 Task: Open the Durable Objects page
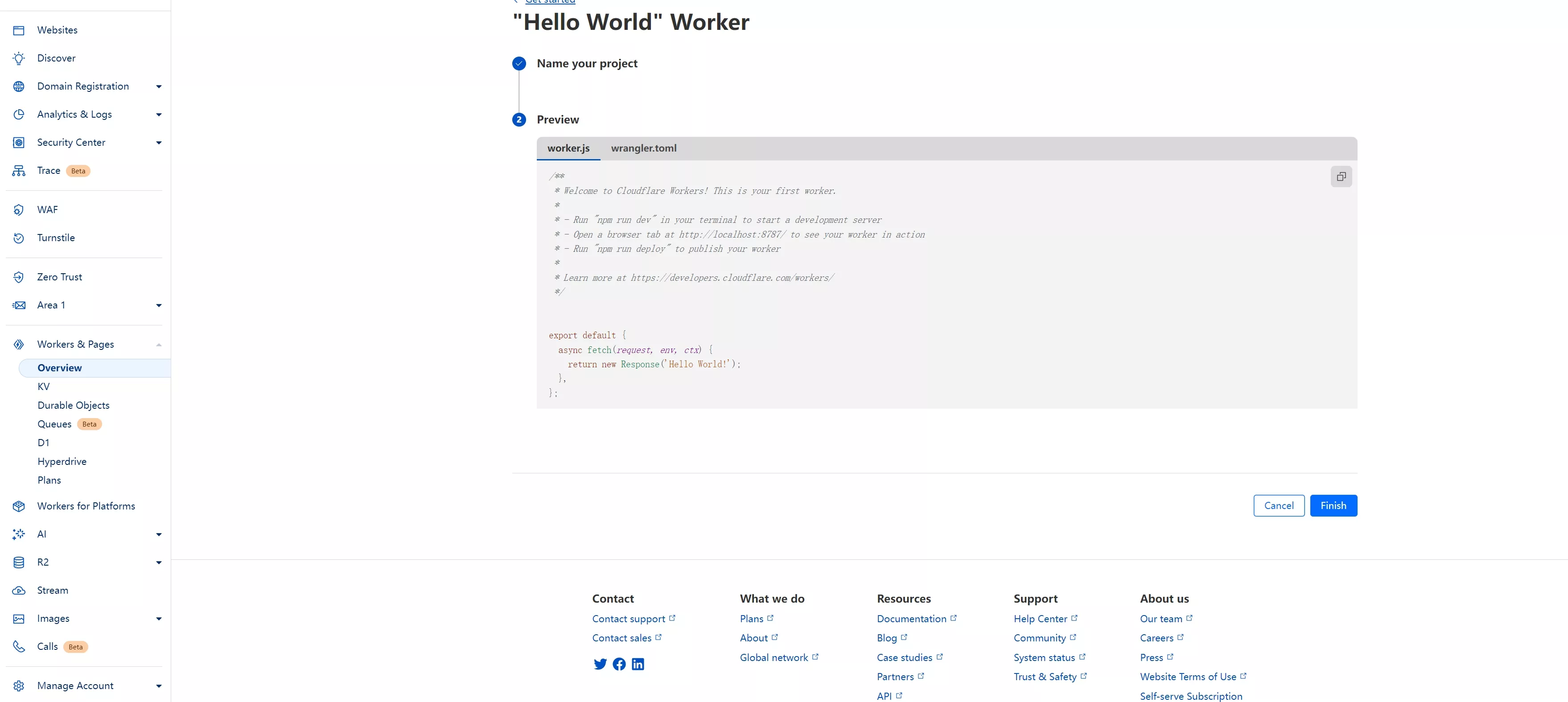[x=73, y=405]
